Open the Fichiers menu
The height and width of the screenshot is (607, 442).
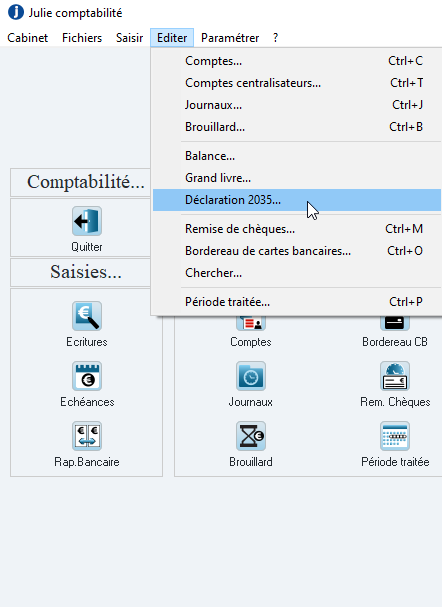[82, 38]
